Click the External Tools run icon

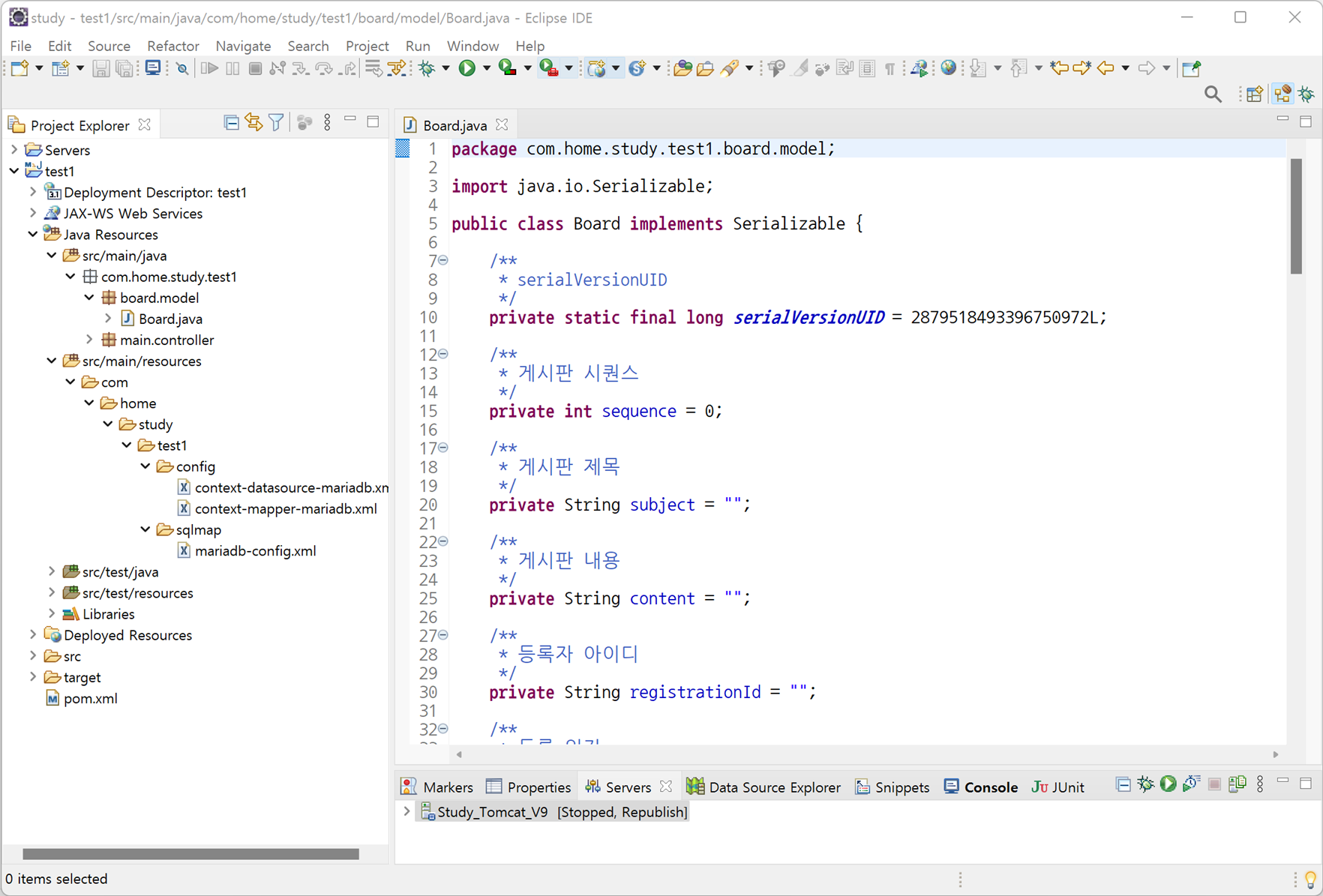coord(548,68)
